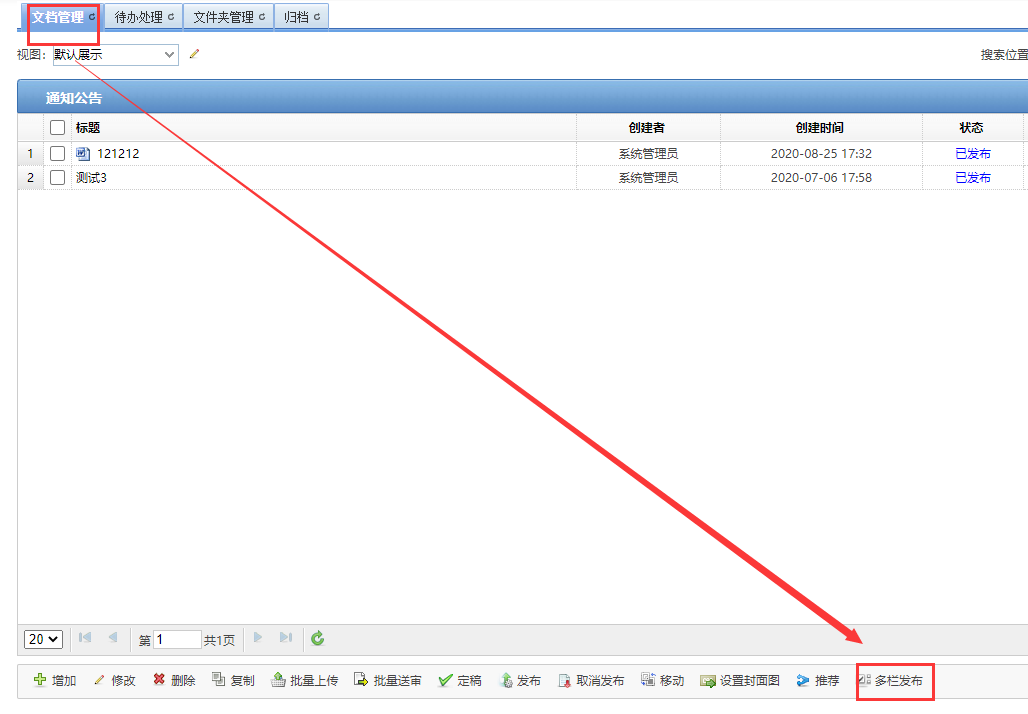Click the pencil edit icon beside view dropdown

pyautogui.click(x=194, y=54)
